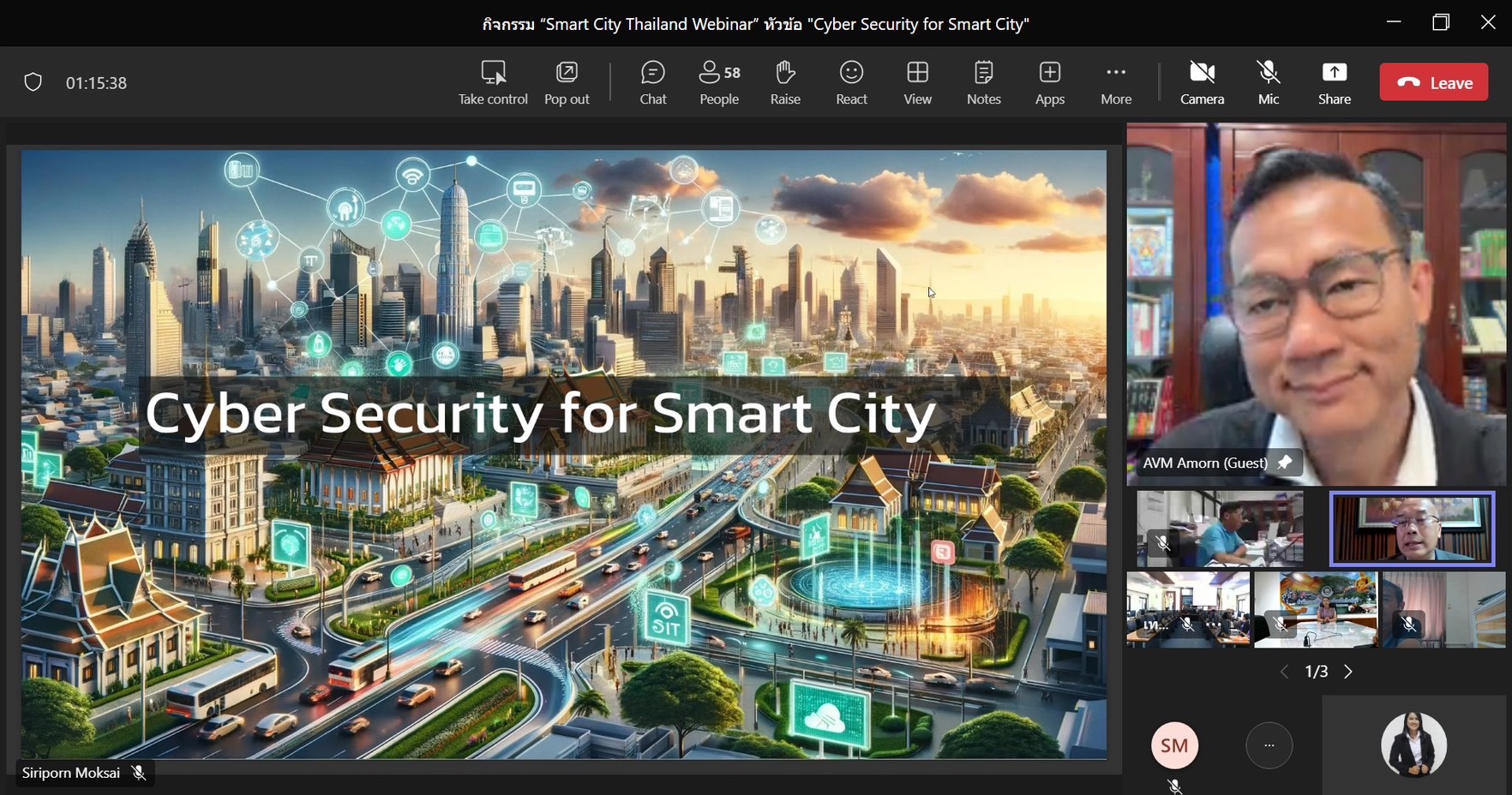1512x795 pixels.
Task: Open the Chat panel
Action: point(653,83)
